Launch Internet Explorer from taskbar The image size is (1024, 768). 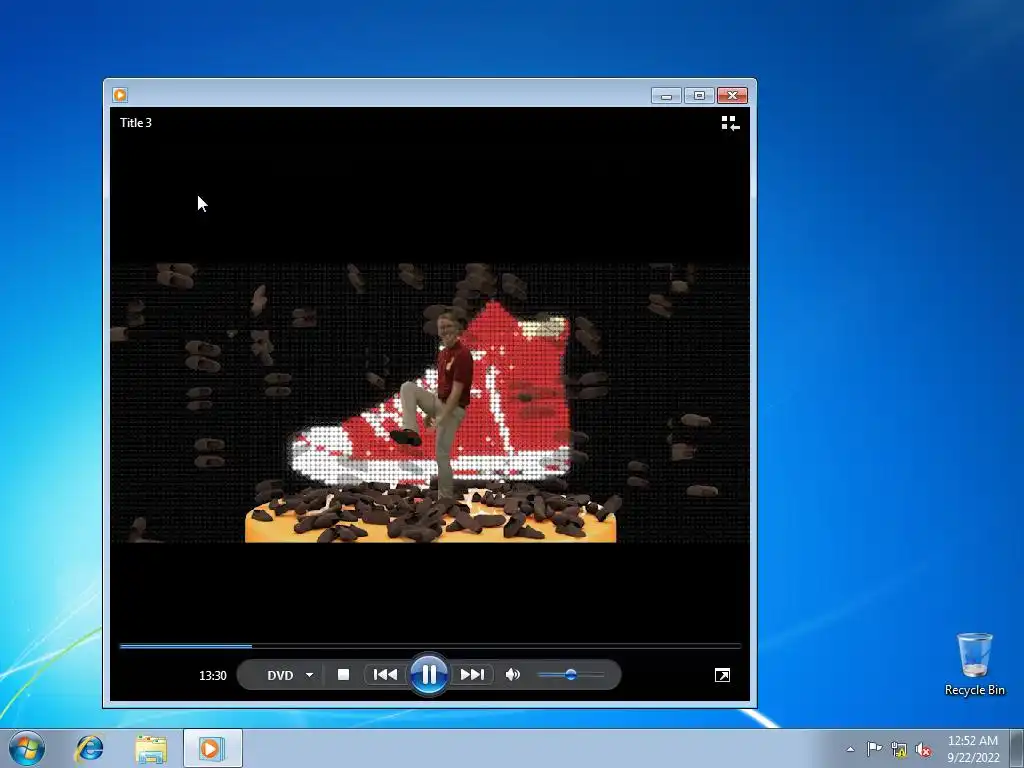coord(89,748)
